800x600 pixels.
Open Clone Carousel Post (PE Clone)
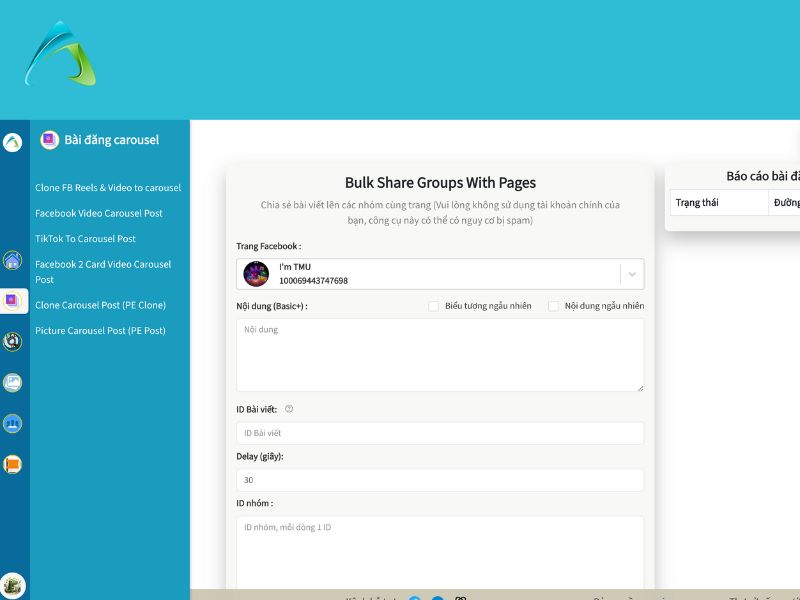(x=101, y=305)
